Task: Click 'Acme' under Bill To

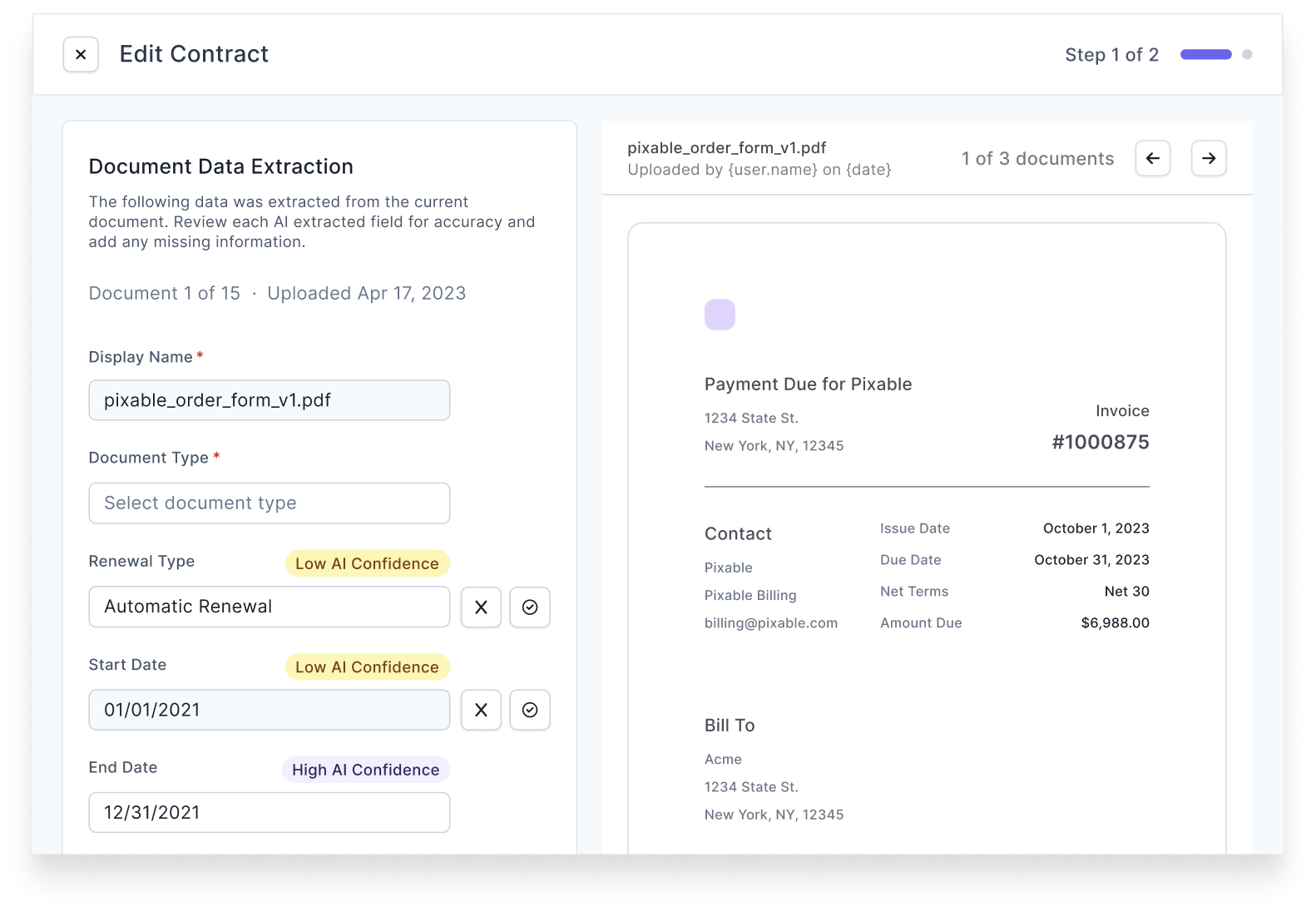Action: tap(723, 760)
